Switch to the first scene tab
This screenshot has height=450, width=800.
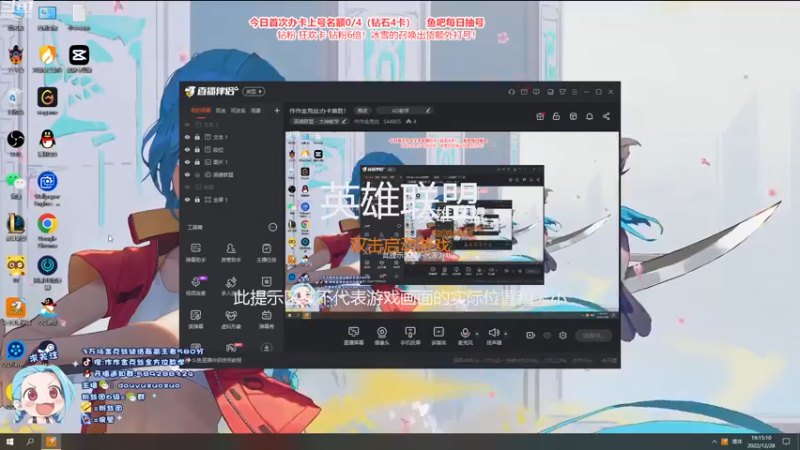[x=201, y=110]
